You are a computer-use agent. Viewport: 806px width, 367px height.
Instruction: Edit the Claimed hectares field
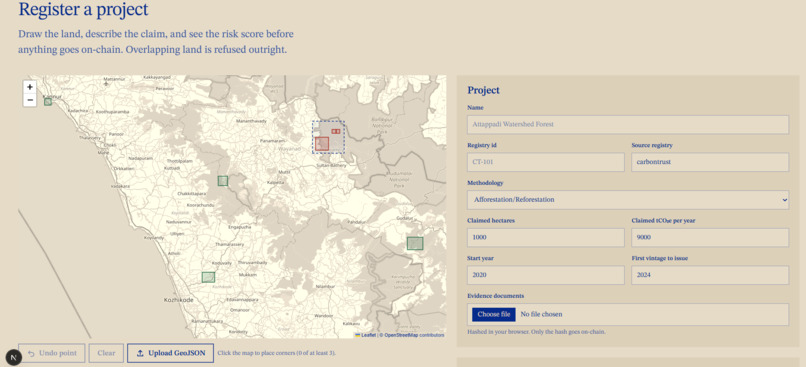click(546, 237)
